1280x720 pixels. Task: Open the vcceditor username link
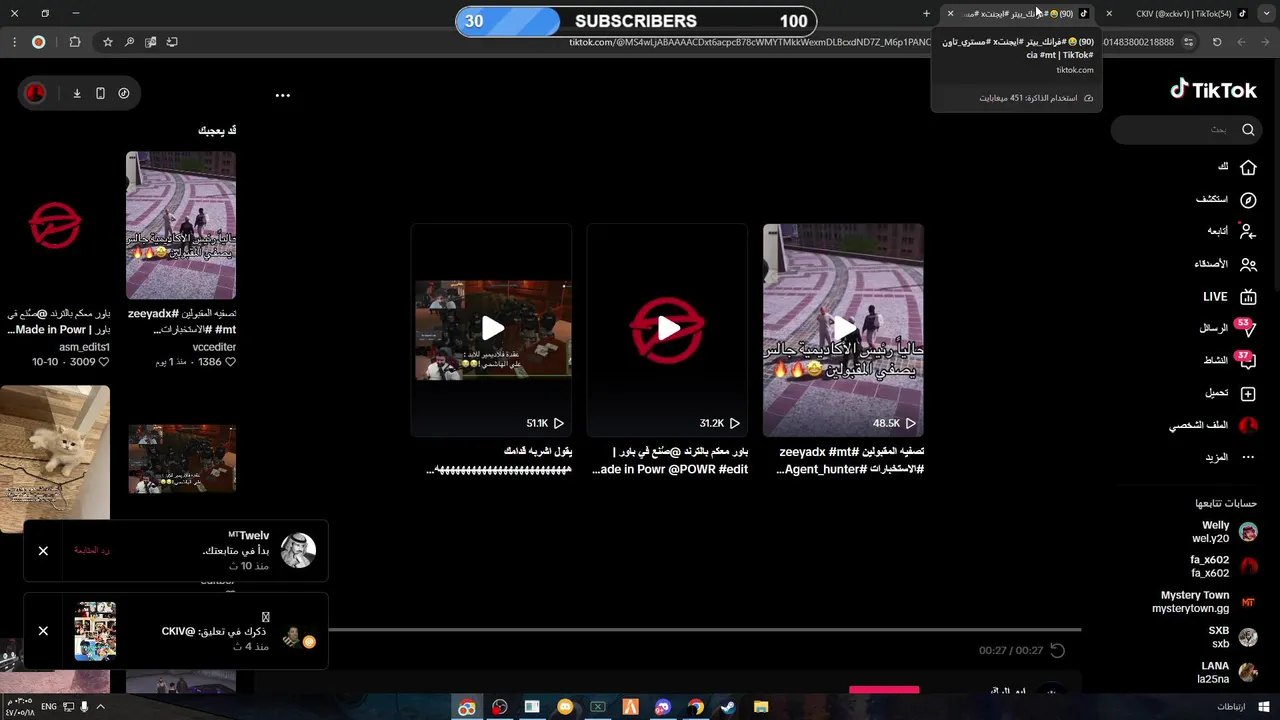pyautogui.click(x=214, y=347)
